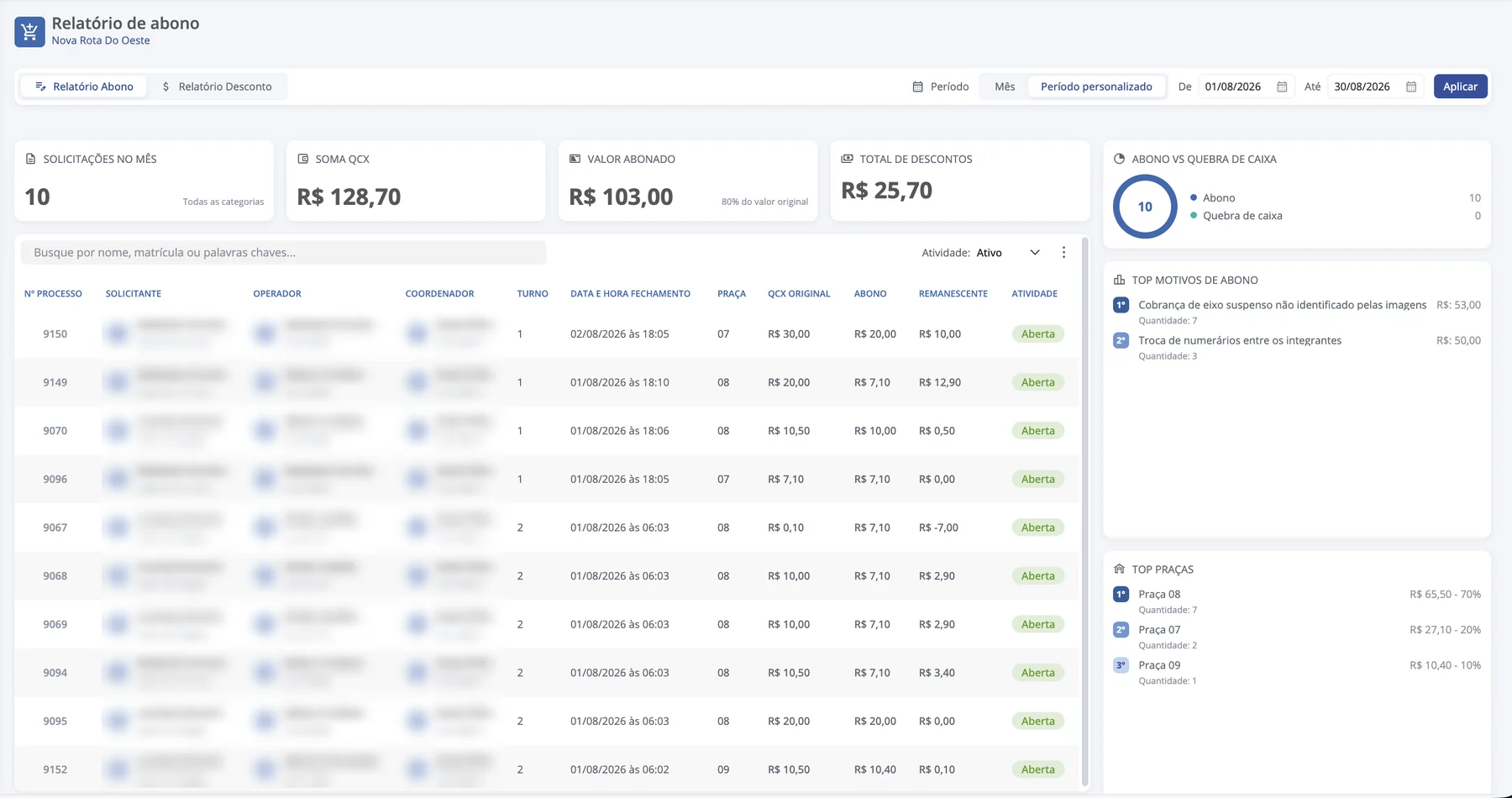Click the calendar icon beside Período label
1512x798 pixels.
[x=918, y=87]
